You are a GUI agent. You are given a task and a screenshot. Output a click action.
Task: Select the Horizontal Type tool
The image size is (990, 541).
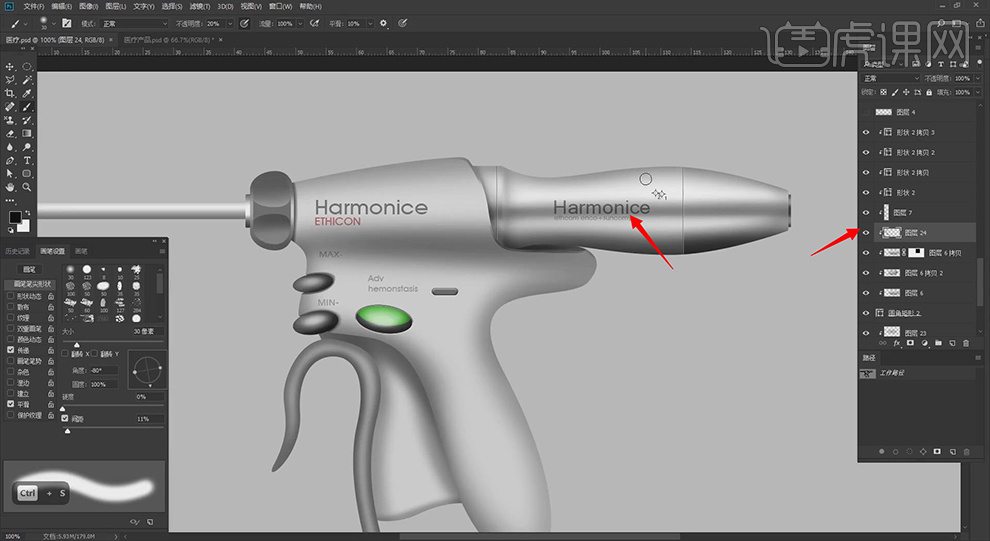[x=27, y=160]
